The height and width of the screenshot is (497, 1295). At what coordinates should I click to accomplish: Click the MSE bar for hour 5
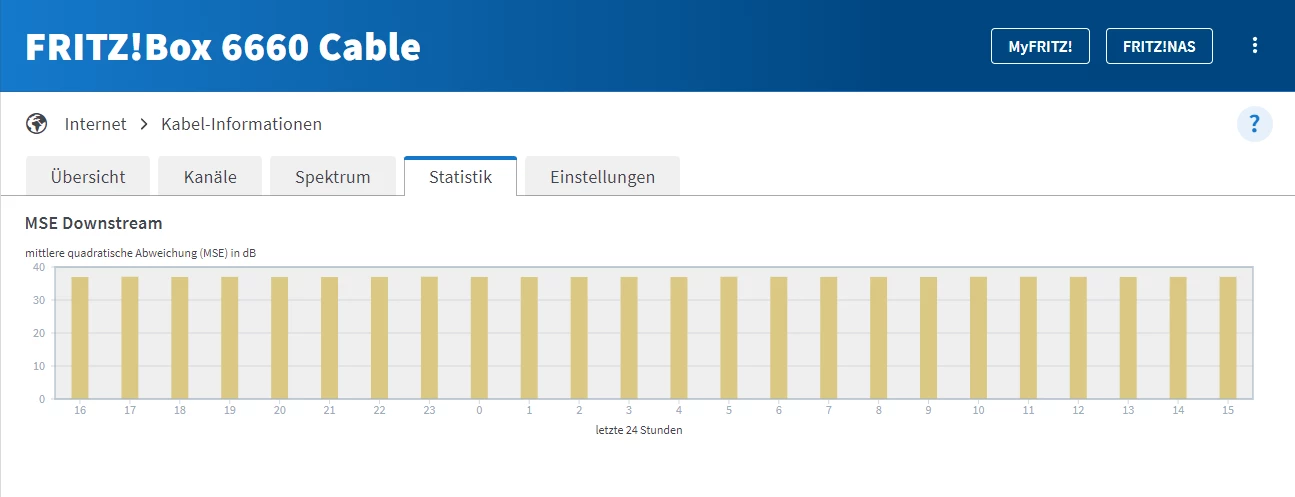729,338
